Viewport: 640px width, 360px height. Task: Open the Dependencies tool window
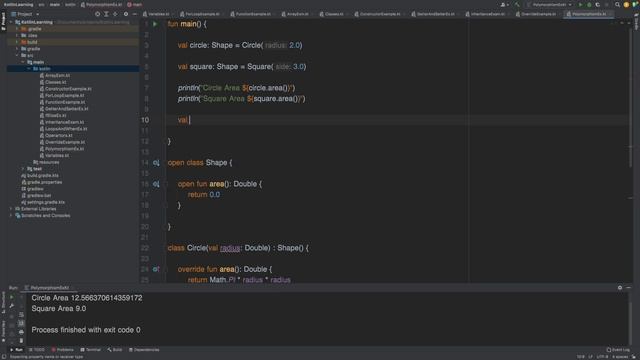point(144,350)
